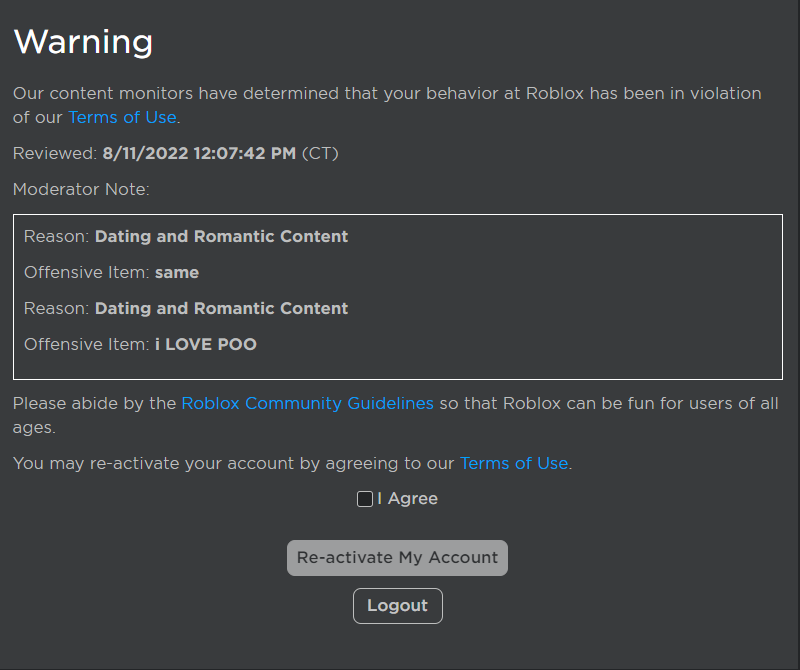Click review date 8/11/2022 12:07:42 PM

199,153
